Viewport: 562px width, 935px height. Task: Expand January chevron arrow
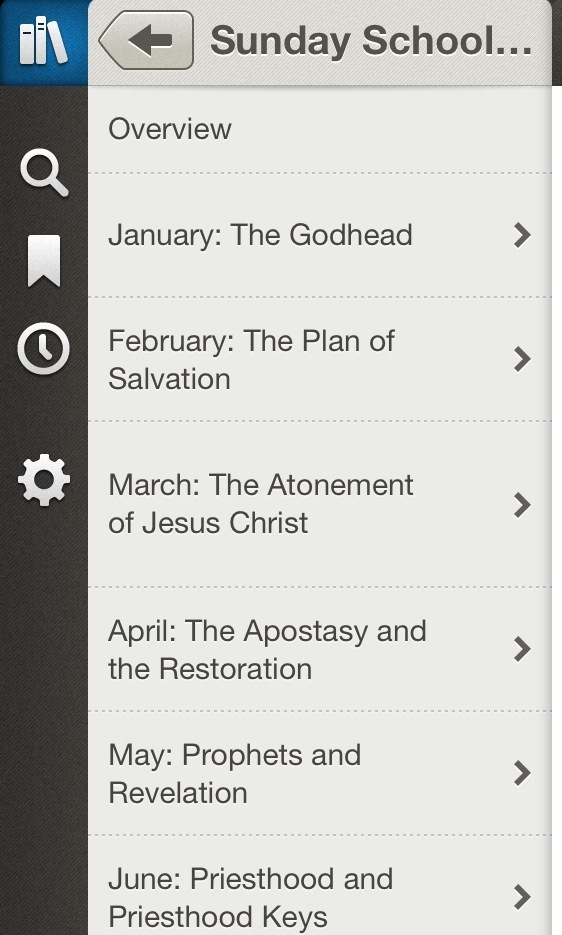pyautogui.click(x=522, y=235)
